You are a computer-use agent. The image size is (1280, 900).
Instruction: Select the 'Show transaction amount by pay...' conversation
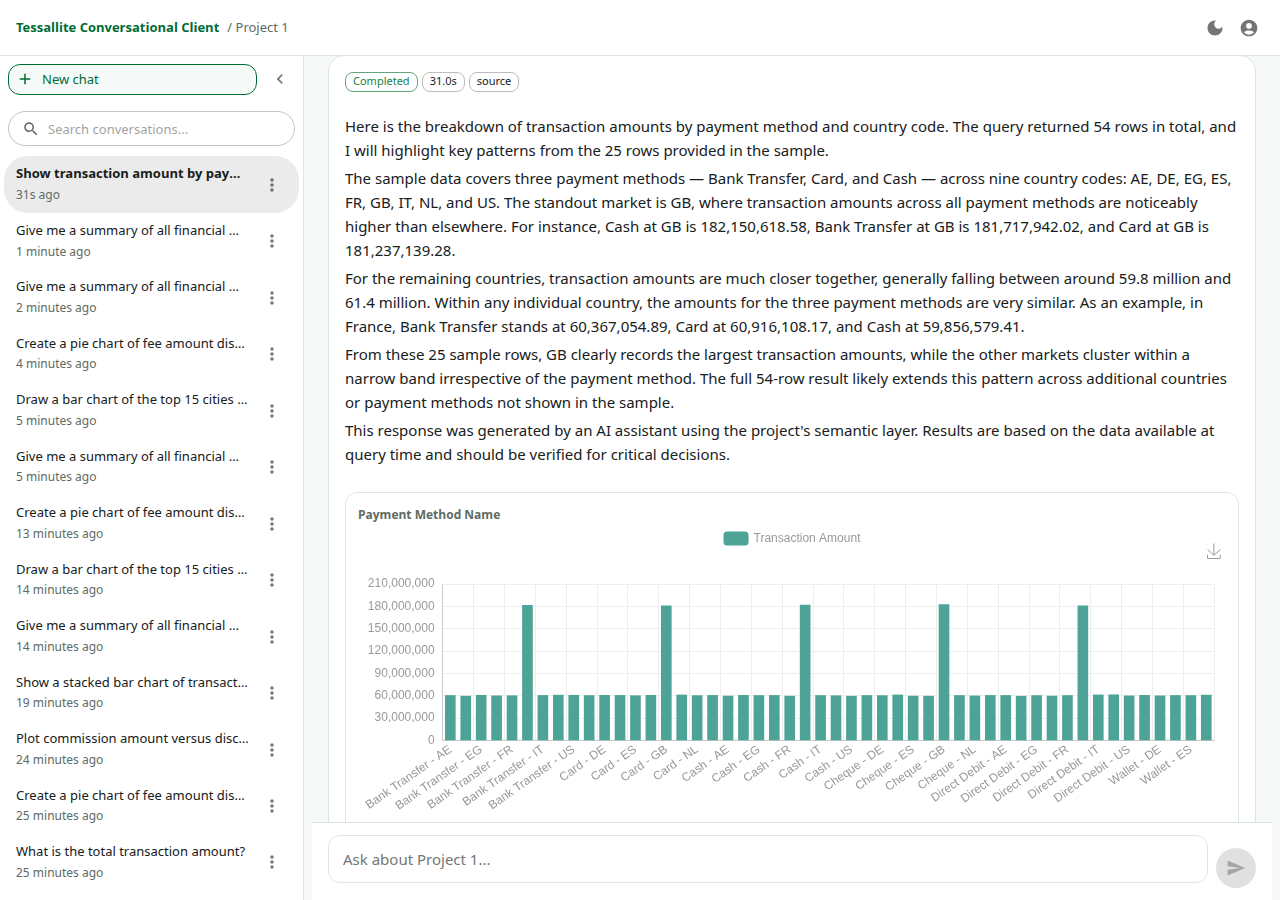point(151,184)
